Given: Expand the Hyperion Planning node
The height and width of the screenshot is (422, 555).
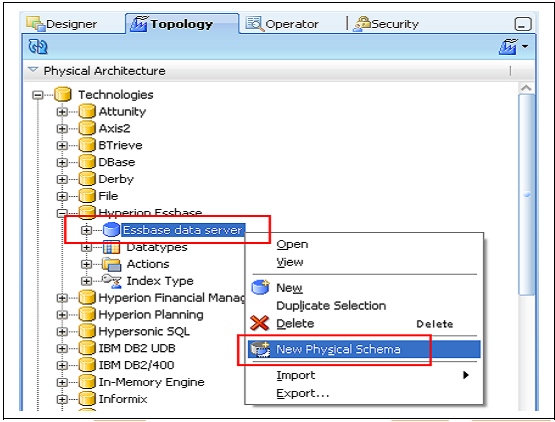Looking at the screenshot, I should (x=62, y=315).
